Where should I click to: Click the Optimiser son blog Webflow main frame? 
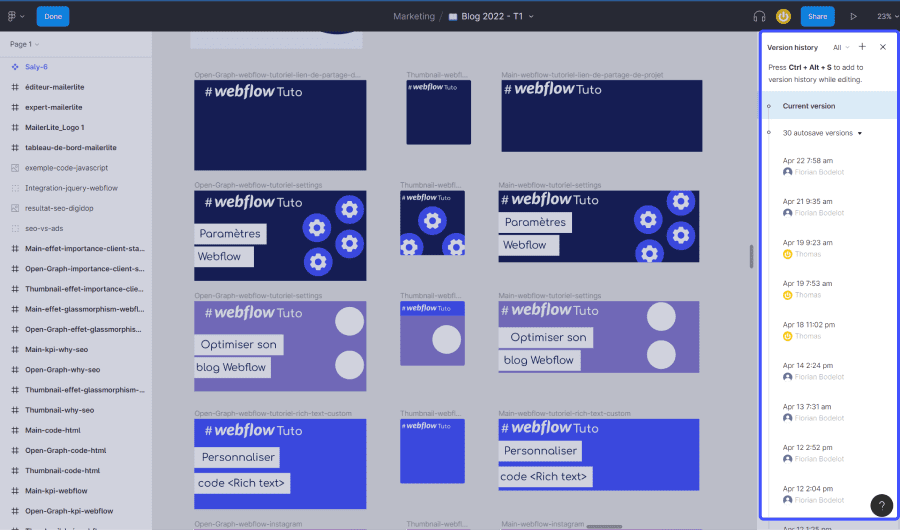click(599, 337)
